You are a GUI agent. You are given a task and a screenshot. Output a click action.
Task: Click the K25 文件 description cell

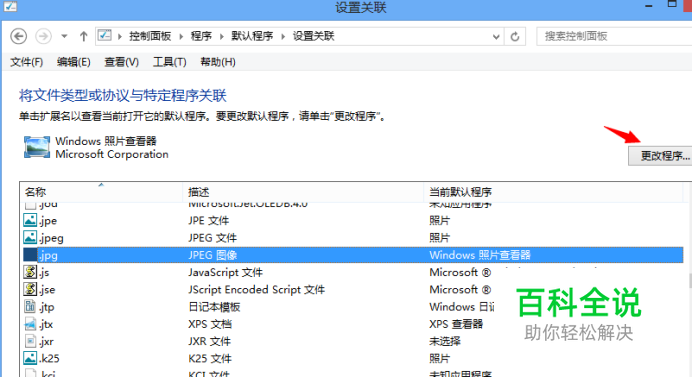[x=210, y=358]
